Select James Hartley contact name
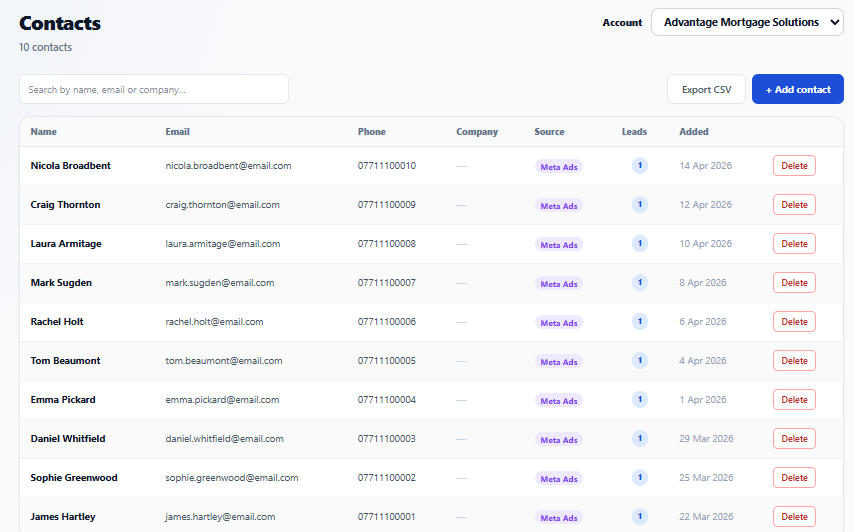 pos(63,517)
